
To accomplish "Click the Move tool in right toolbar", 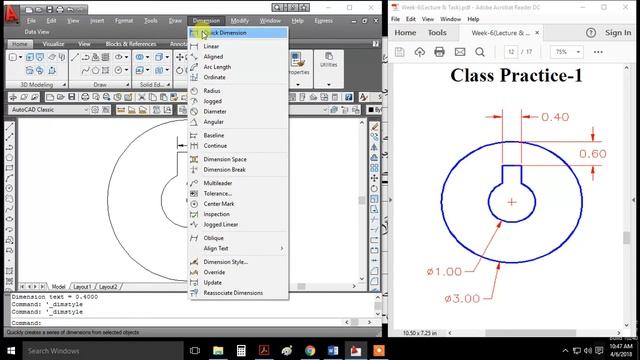I will coord(374,178).
